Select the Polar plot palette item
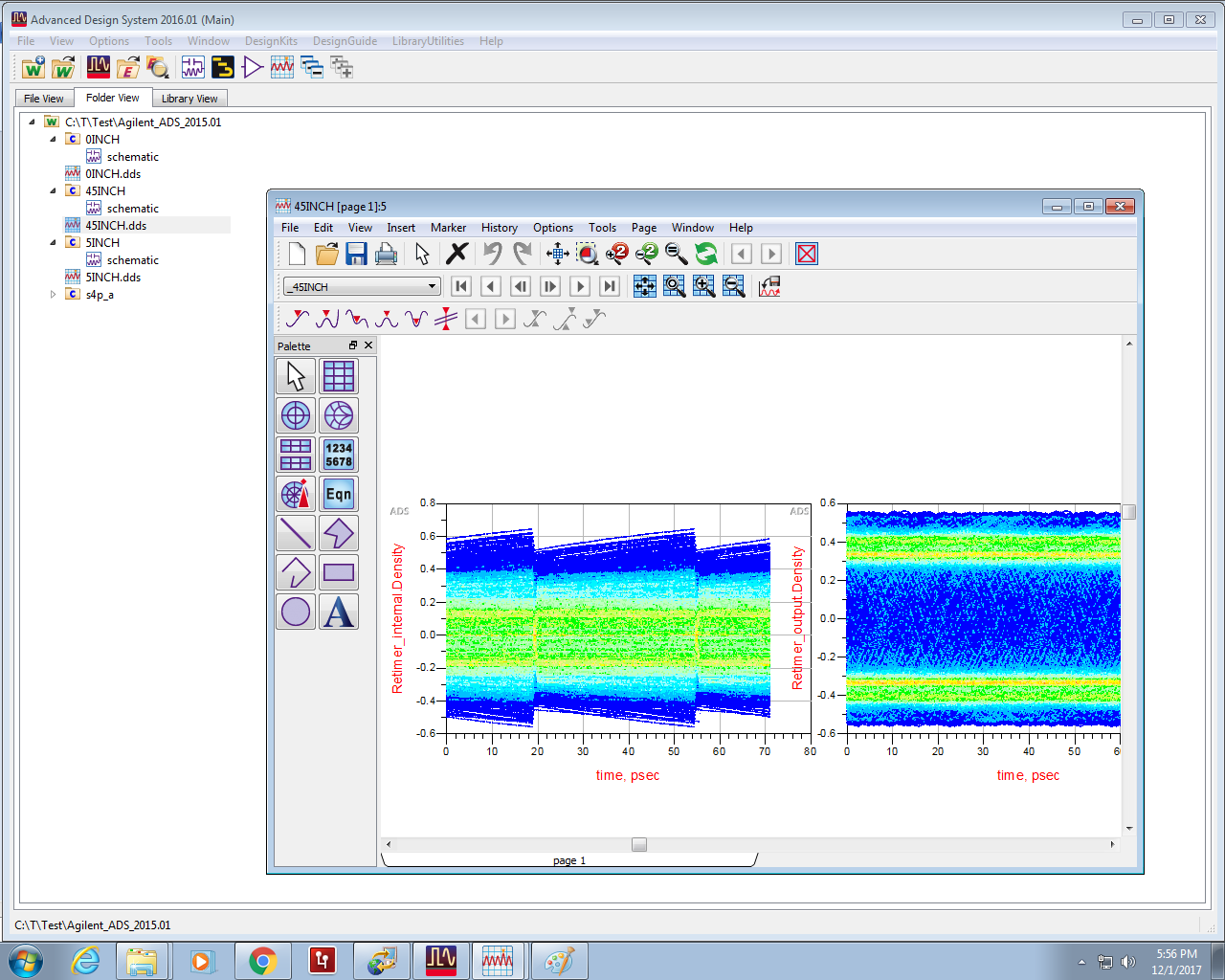The image size is (1225, 980). [x=296, y=415]
